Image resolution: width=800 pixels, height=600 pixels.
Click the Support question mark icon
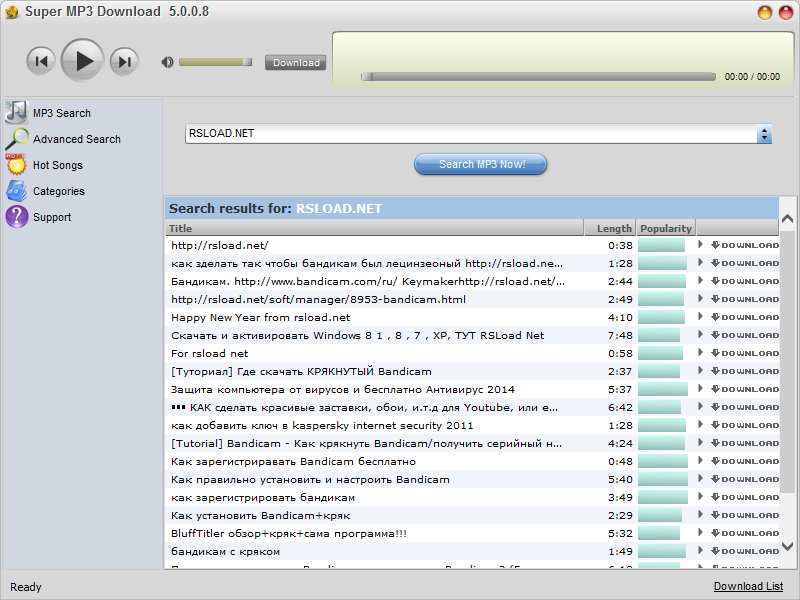point(16,217)
